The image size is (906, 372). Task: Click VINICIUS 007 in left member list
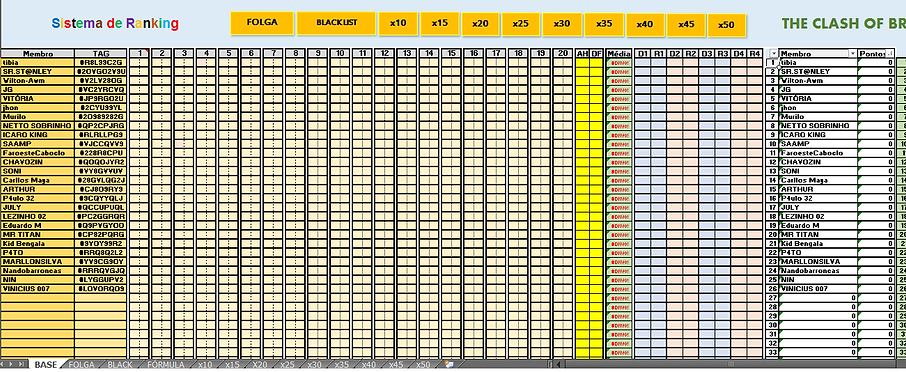point(38,288)
